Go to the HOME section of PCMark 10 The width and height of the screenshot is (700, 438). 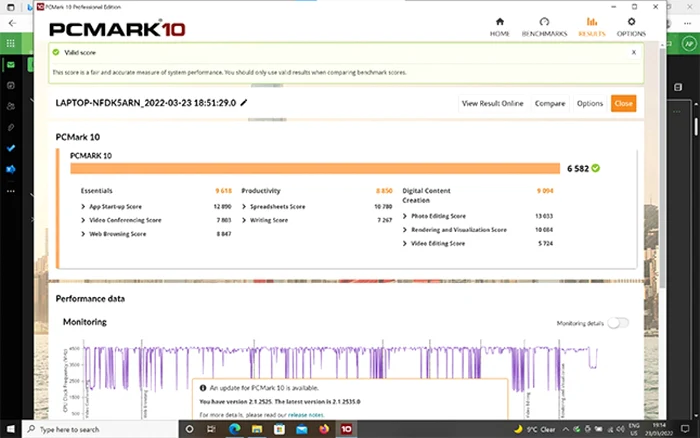pyautogui.click(x=499, y=27)
